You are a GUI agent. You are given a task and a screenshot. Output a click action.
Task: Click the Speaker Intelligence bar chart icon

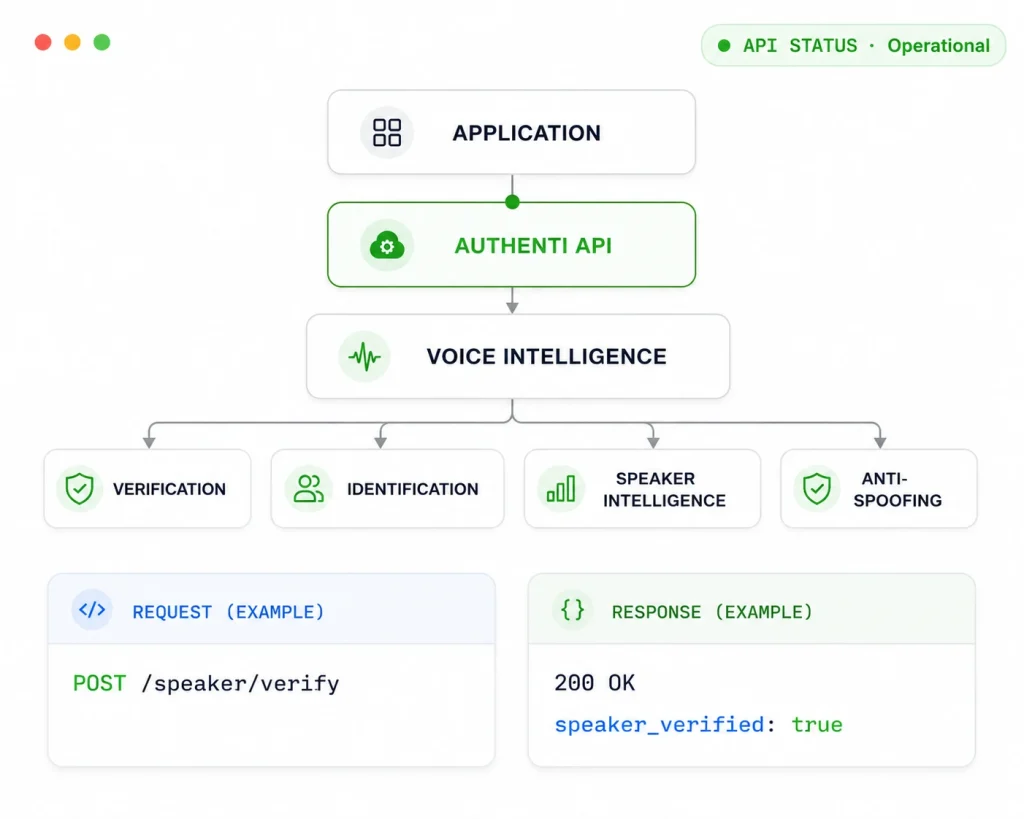pyautogui.click(x=561, y=489)
